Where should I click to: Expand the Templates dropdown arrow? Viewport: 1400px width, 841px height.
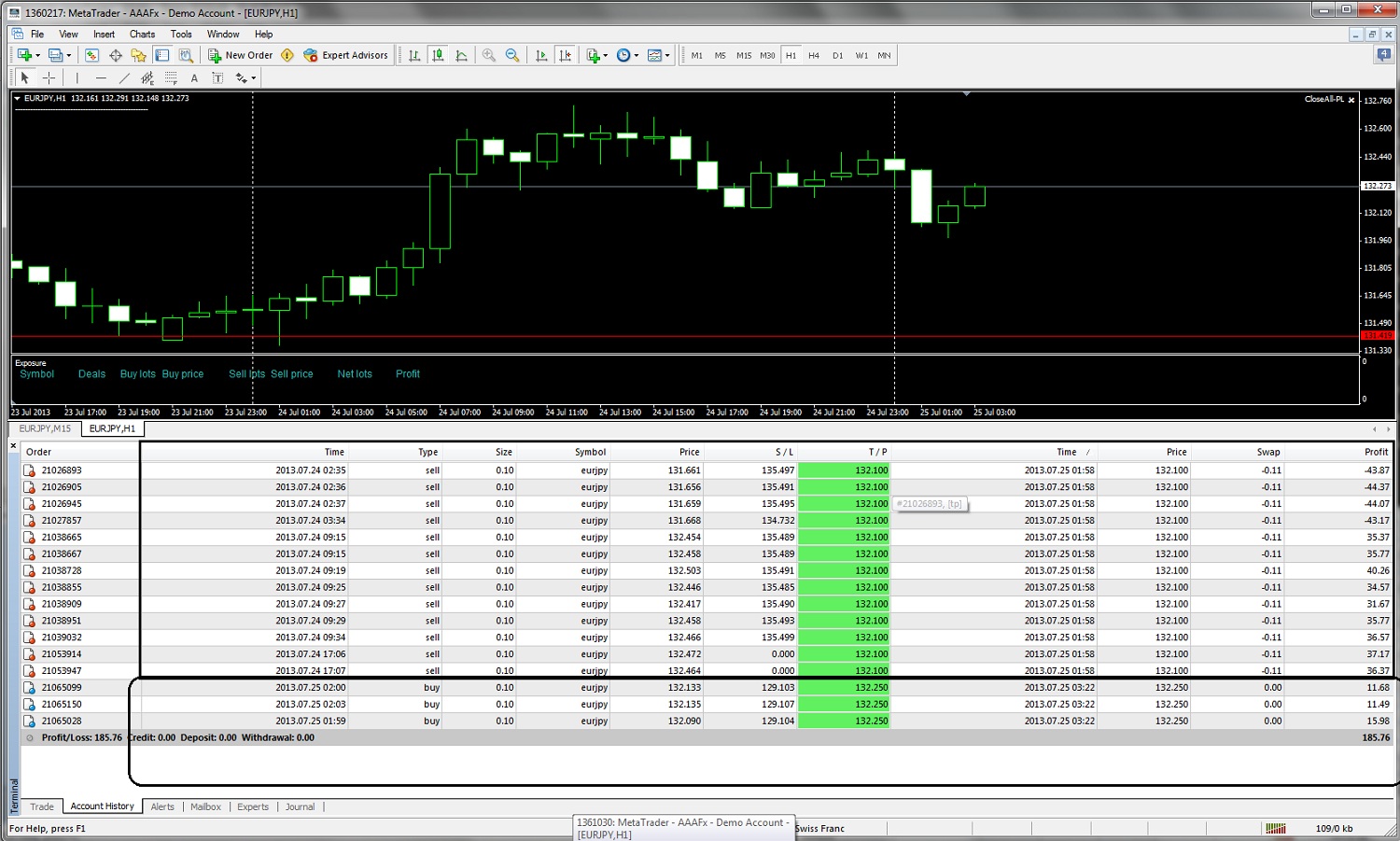pos(667,55)
